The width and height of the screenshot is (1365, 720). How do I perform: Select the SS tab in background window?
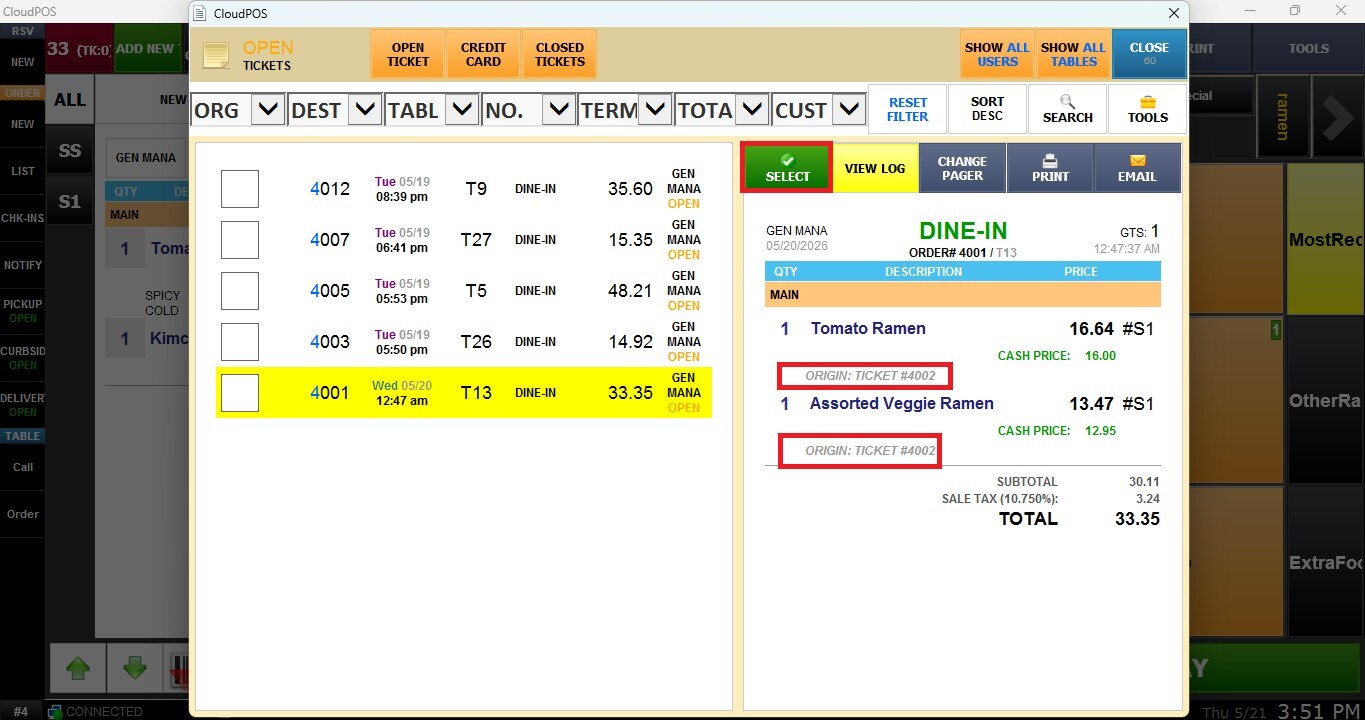tap(70, 151)
